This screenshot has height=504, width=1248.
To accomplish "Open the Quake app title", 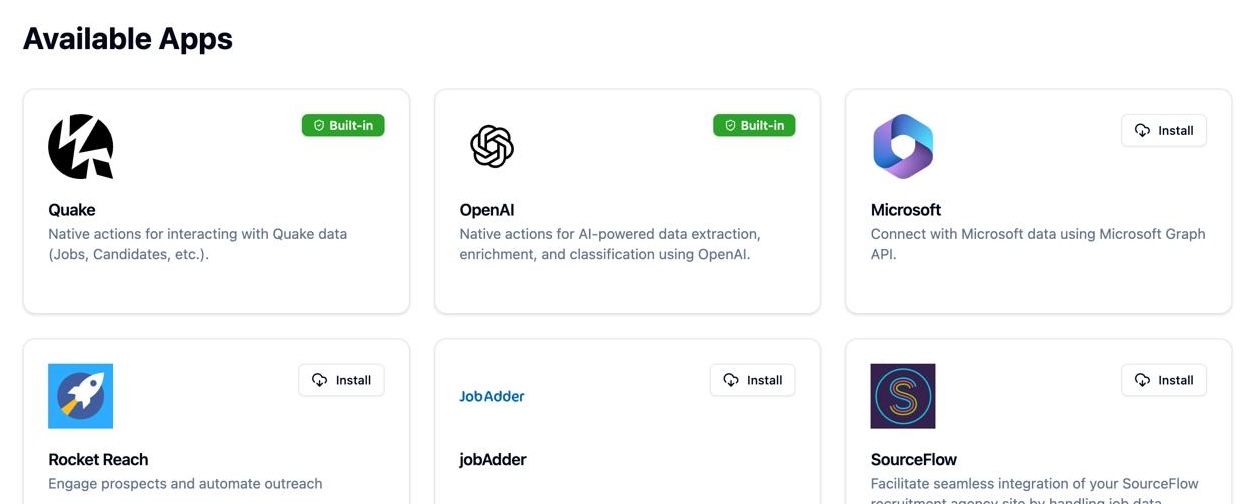I will point(72,210).
